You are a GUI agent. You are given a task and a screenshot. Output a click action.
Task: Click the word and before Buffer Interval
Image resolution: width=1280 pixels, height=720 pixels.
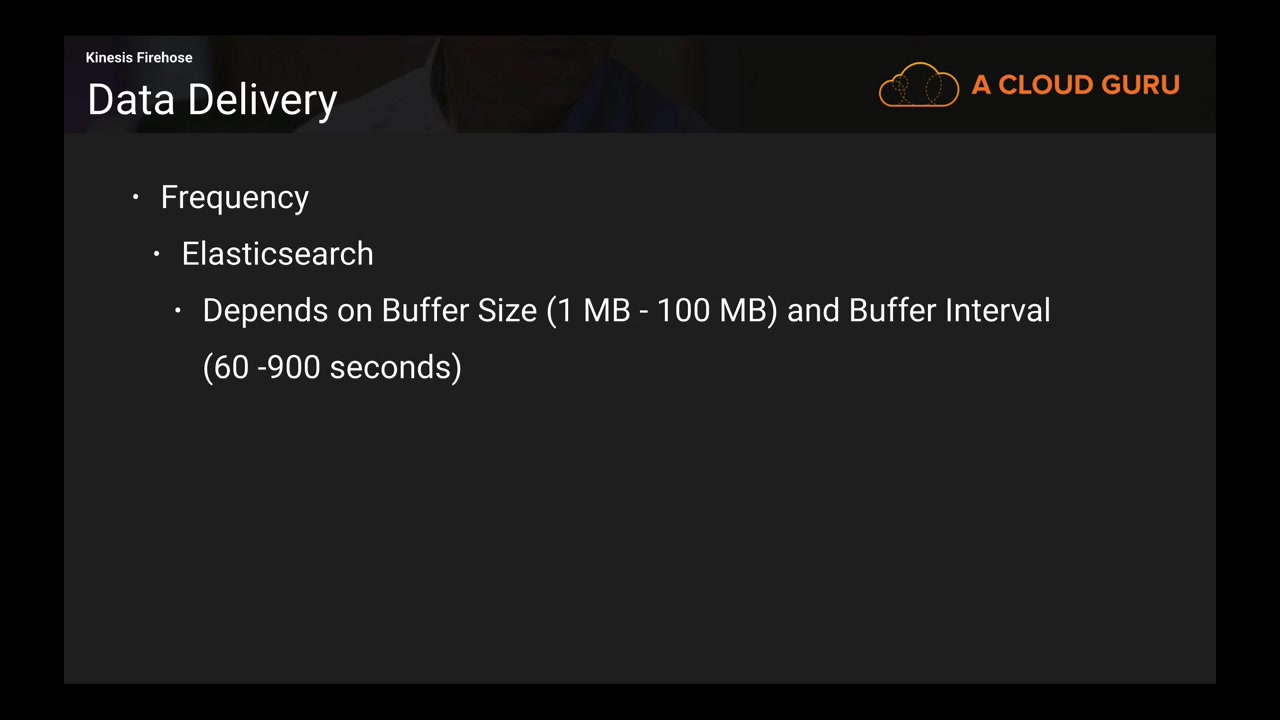click(813, 311)
